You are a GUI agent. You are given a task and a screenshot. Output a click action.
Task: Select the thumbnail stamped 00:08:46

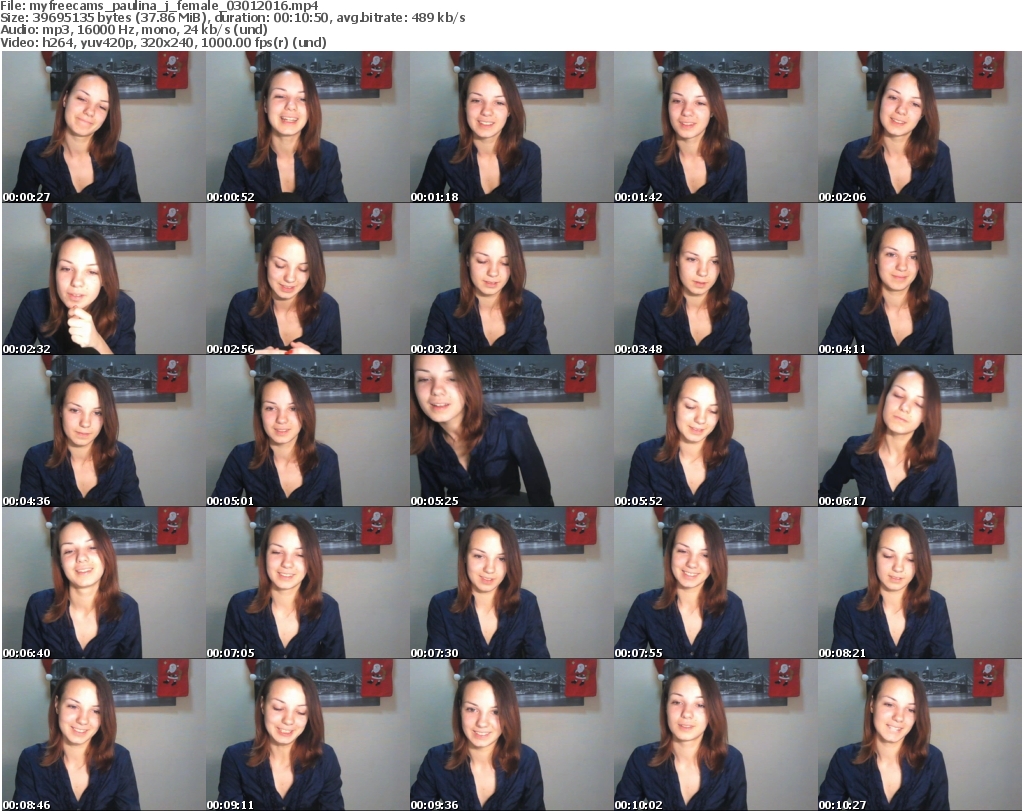(x=104, y=735)
